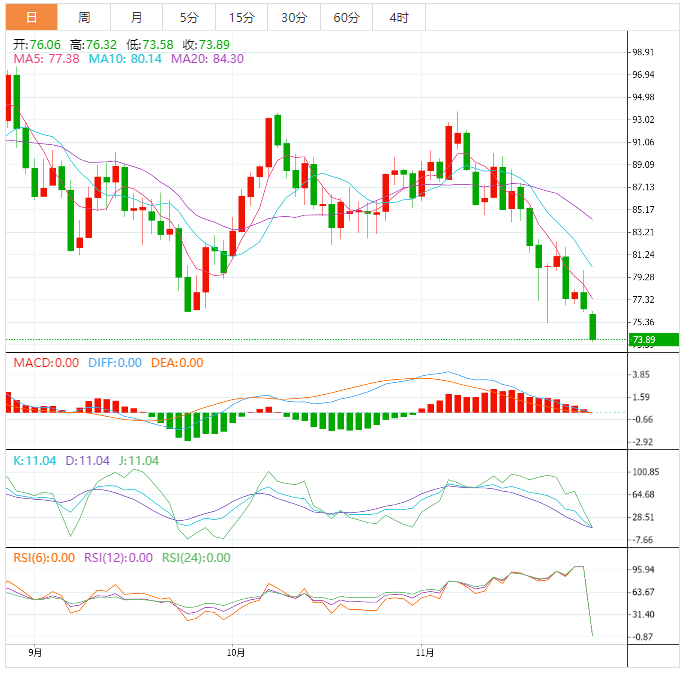The image size is (689, 675).
Task: Switch to the 月 monthly tab
Action: coord(136,17)
